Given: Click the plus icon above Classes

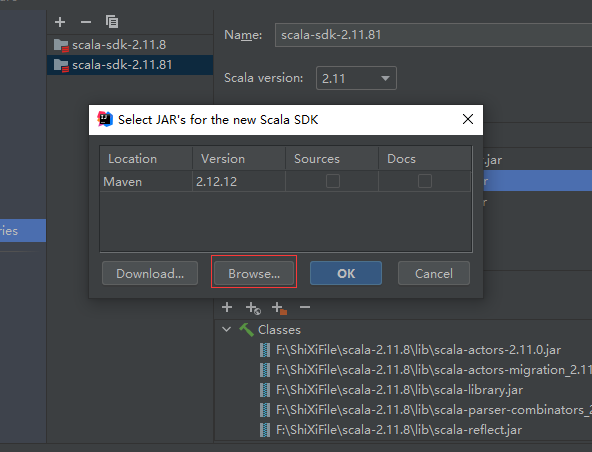Looking at the screenshot, I should pos(227,307).
